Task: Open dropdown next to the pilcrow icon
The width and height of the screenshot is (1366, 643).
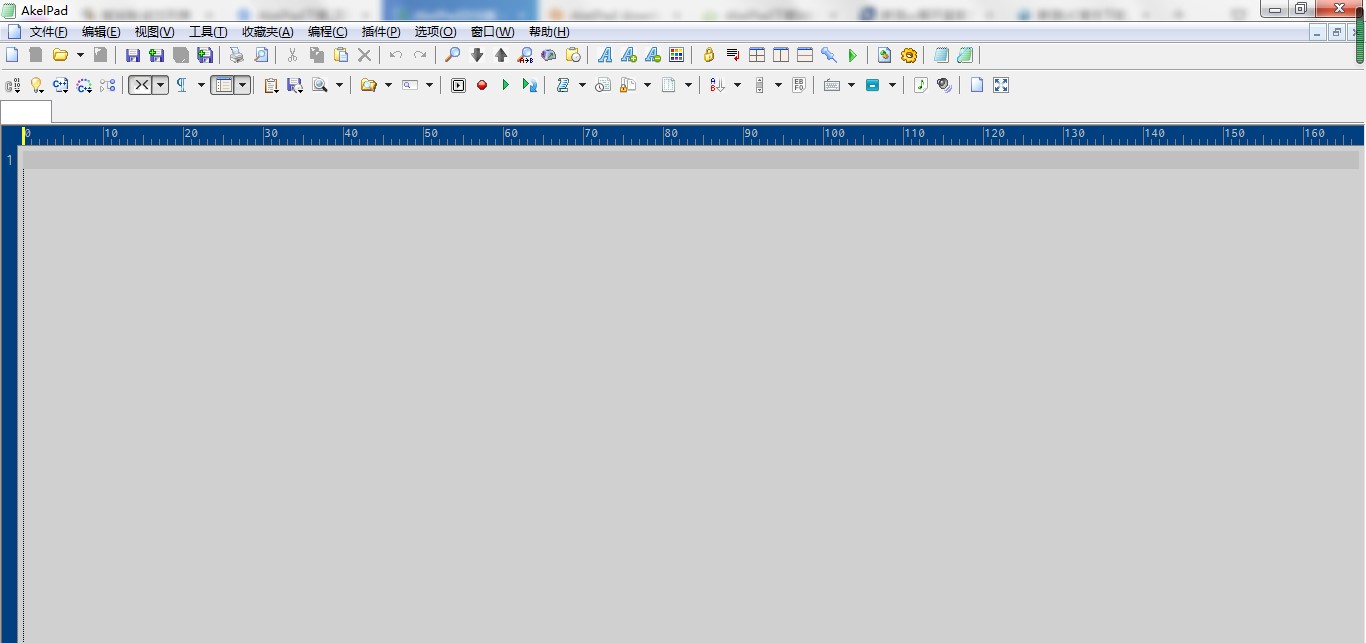Action: pyautogui.click(x=201, y=85)
